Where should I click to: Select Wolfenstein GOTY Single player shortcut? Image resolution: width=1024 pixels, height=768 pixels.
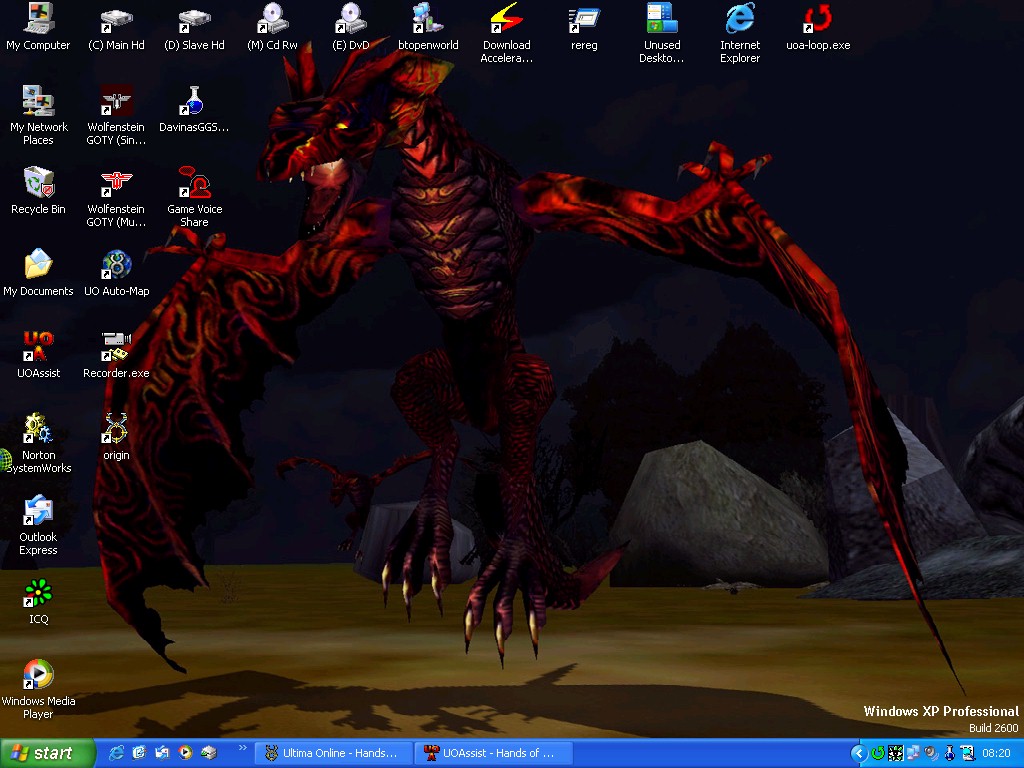(116, 115)
